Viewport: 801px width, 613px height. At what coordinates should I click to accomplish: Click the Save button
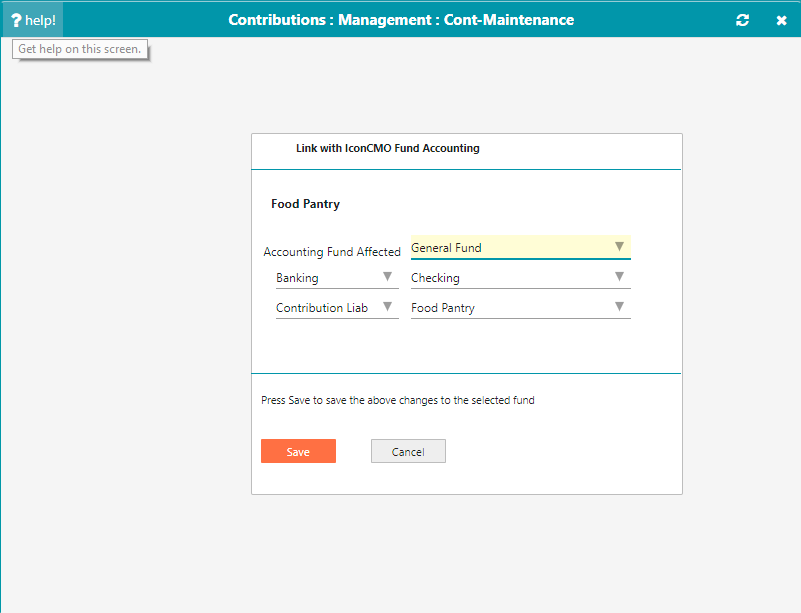[x=298, y=451]
